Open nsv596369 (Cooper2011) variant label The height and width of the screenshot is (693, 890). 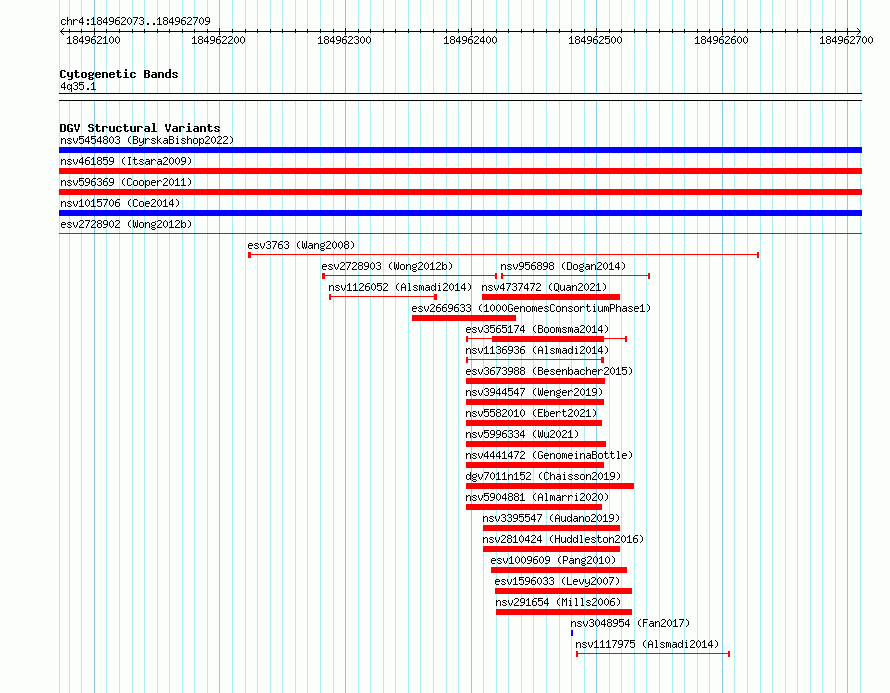pos(126,182)
